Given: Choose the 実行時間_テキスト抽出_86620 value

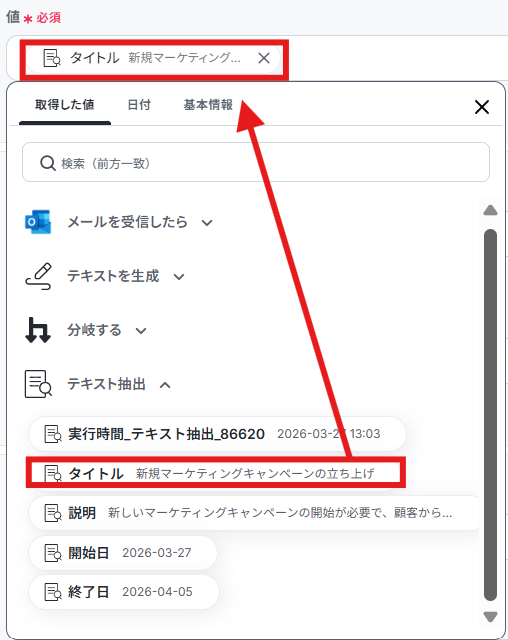Looking at the screenshot, I should coord(217,434).
